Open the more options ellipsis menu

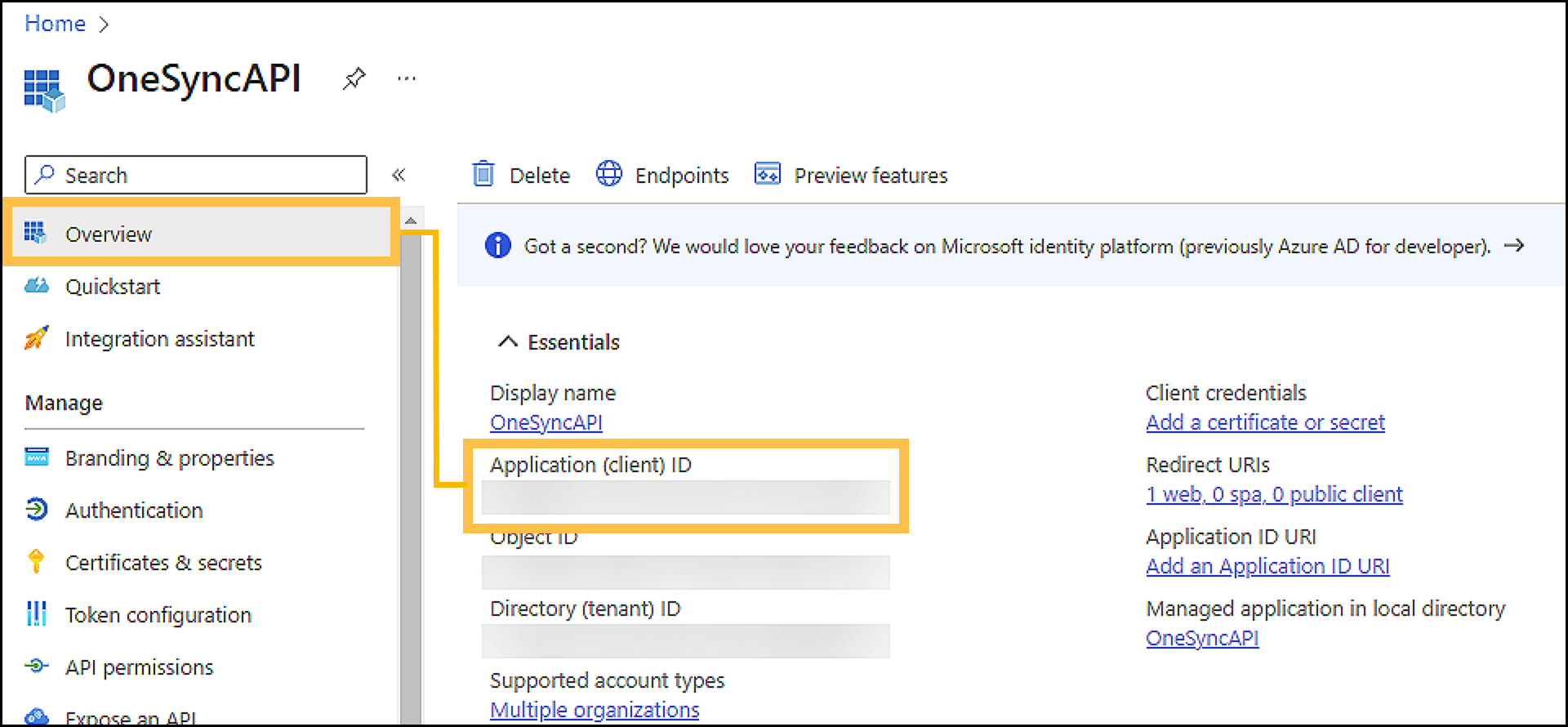406,79
